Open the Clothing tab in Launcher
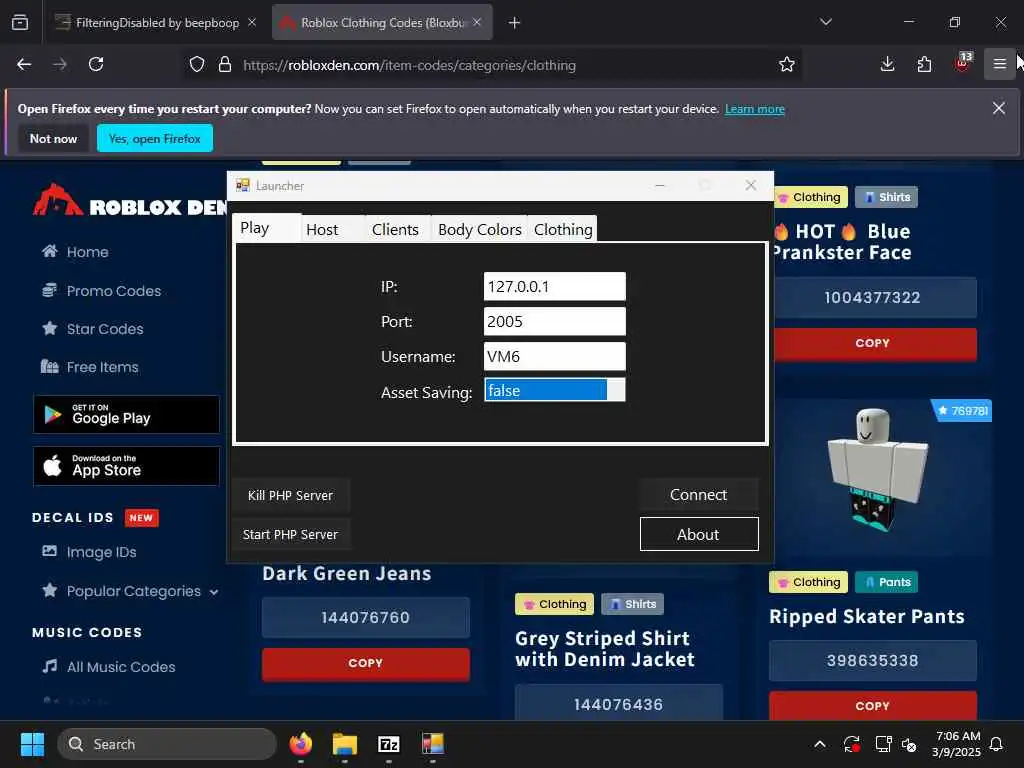 tap(563, 229)
